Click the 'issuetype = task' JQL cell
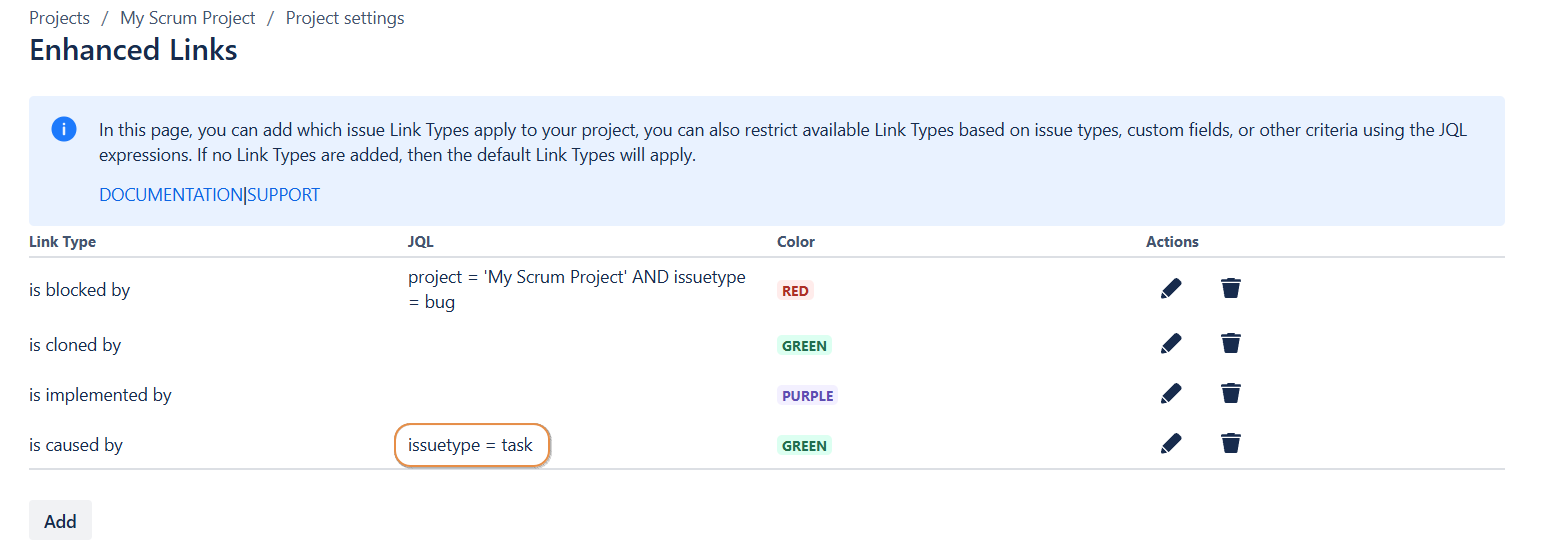 [471, 445]
